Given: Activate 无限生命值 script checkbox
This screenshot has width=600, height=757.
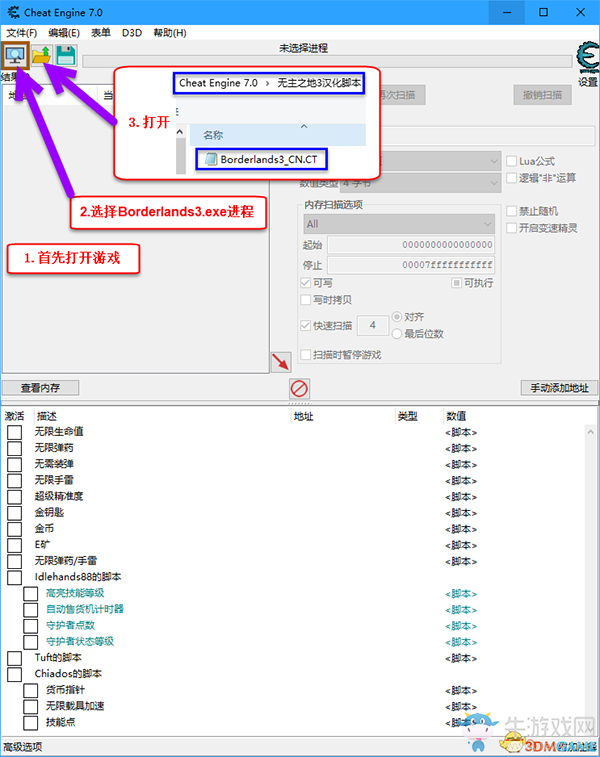Looking at the screenshot, I should pos(14,432).
